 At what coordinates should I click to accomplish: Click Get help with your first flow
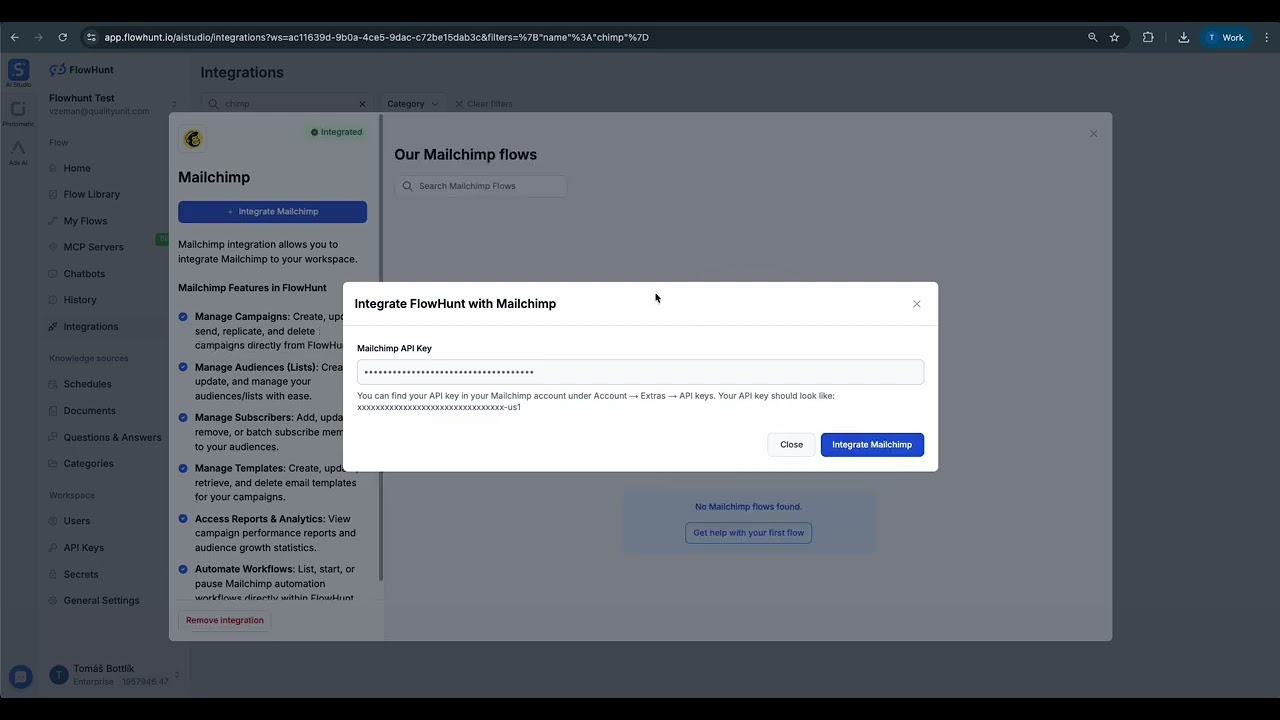748,533
